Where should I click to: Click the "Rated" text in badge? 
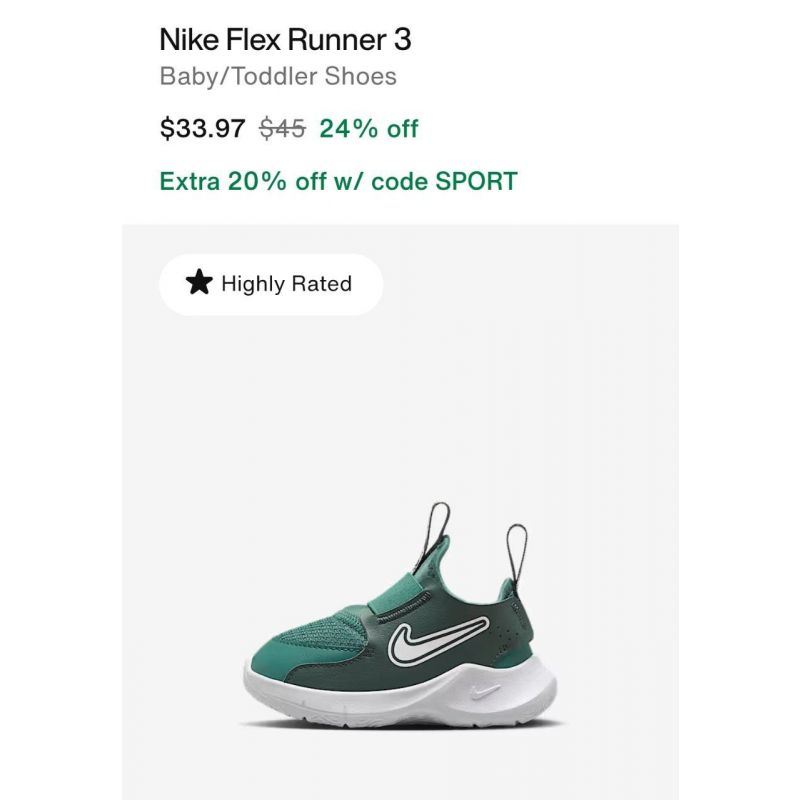321,284
